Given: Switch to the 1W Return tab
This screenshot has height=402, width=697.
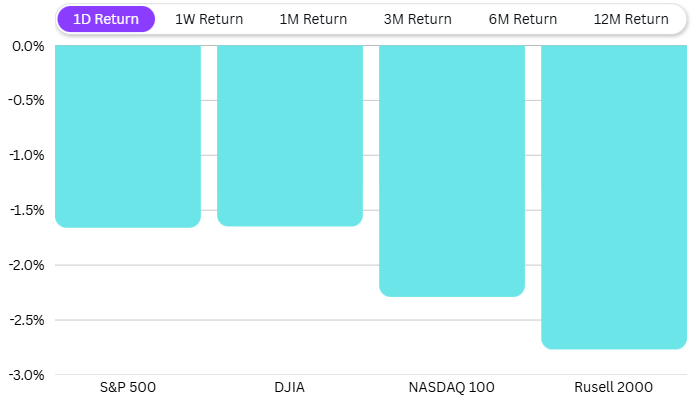Looking at the screenshot, I should 209,19.
